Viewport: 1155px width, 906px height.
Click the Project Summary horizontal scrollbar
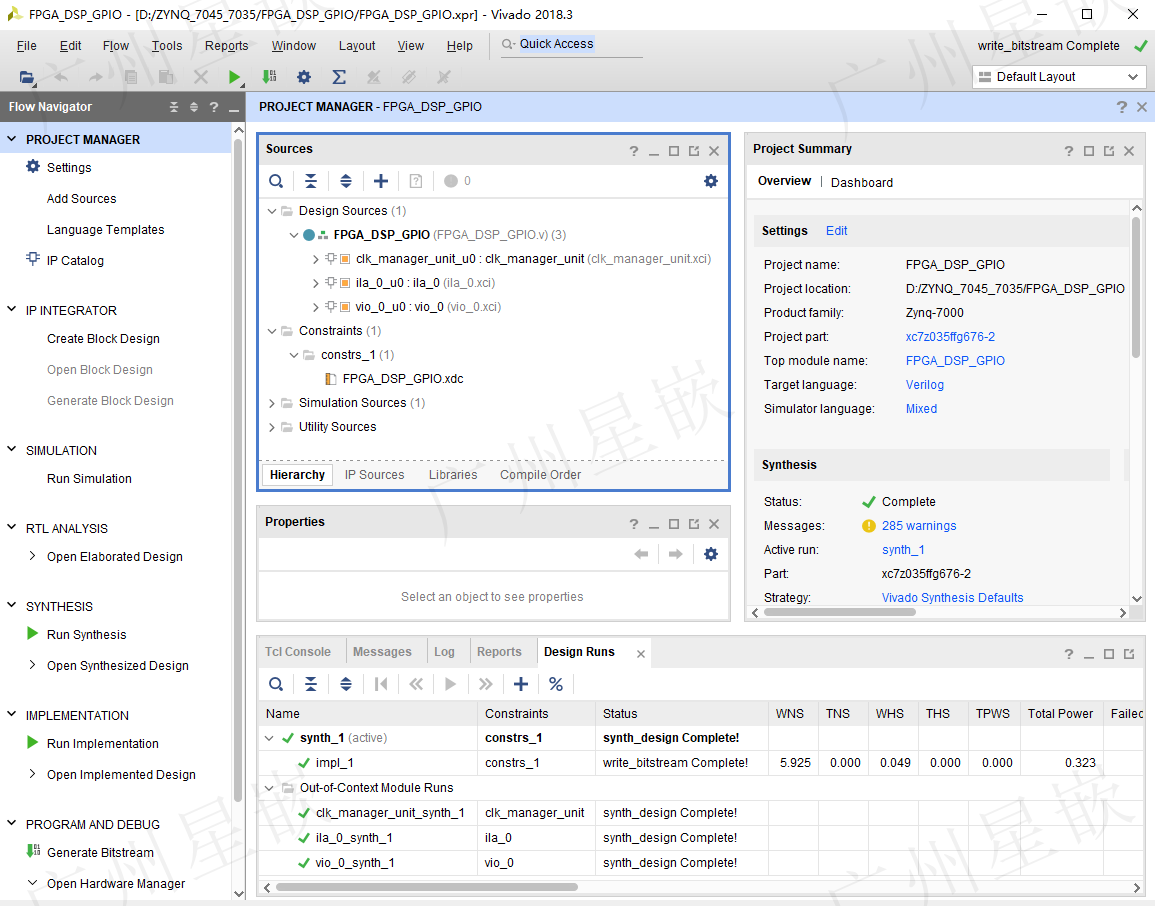click(840, 612)
